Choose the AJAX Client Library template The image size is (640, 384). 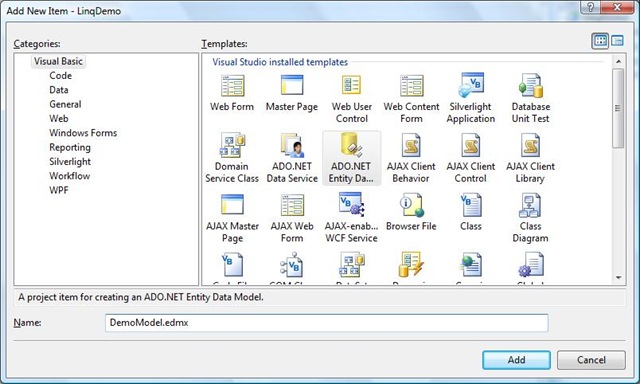[x=530, y=158]
